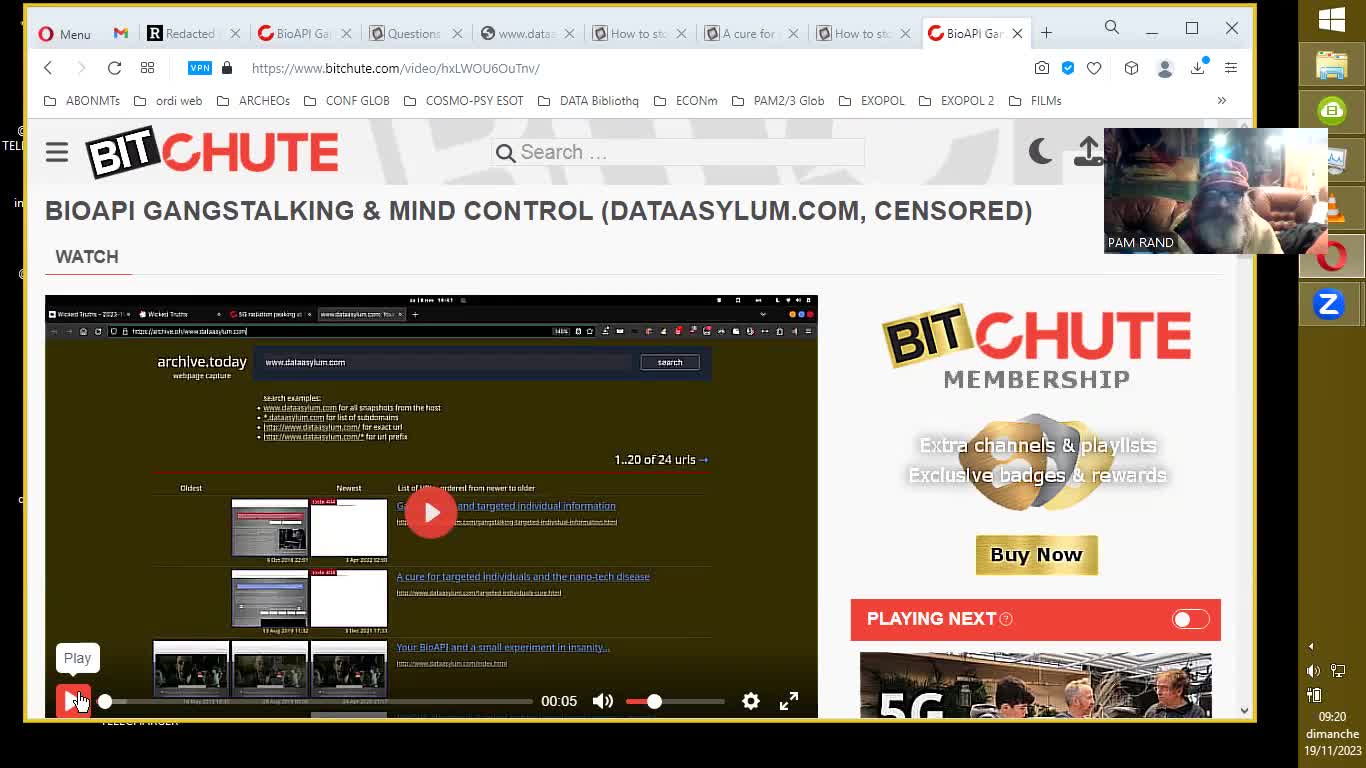This screenshot has width=1366, height=768.
Task: Go forward with the browser arrow
Action: [x=81, y=68]
